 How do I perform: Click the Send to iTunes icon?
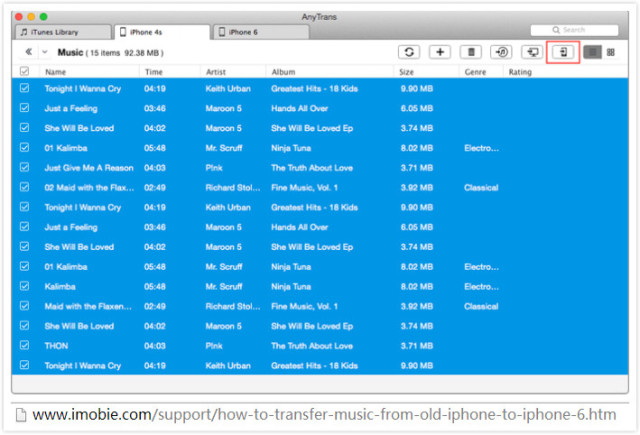[x=502, y=52]
